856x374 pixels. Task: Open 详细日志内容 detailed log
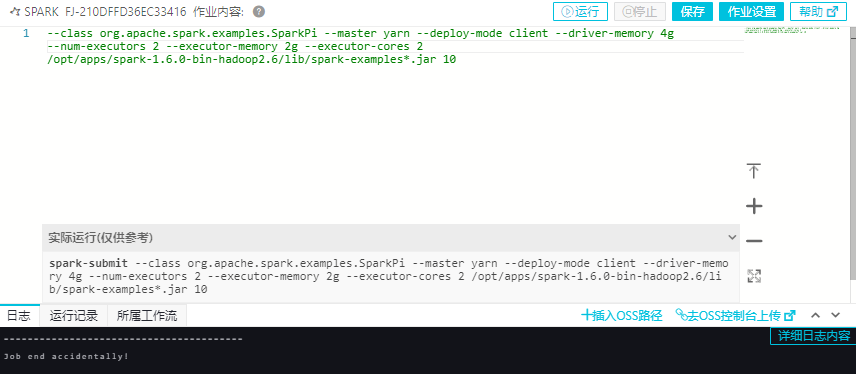point(814,335)
